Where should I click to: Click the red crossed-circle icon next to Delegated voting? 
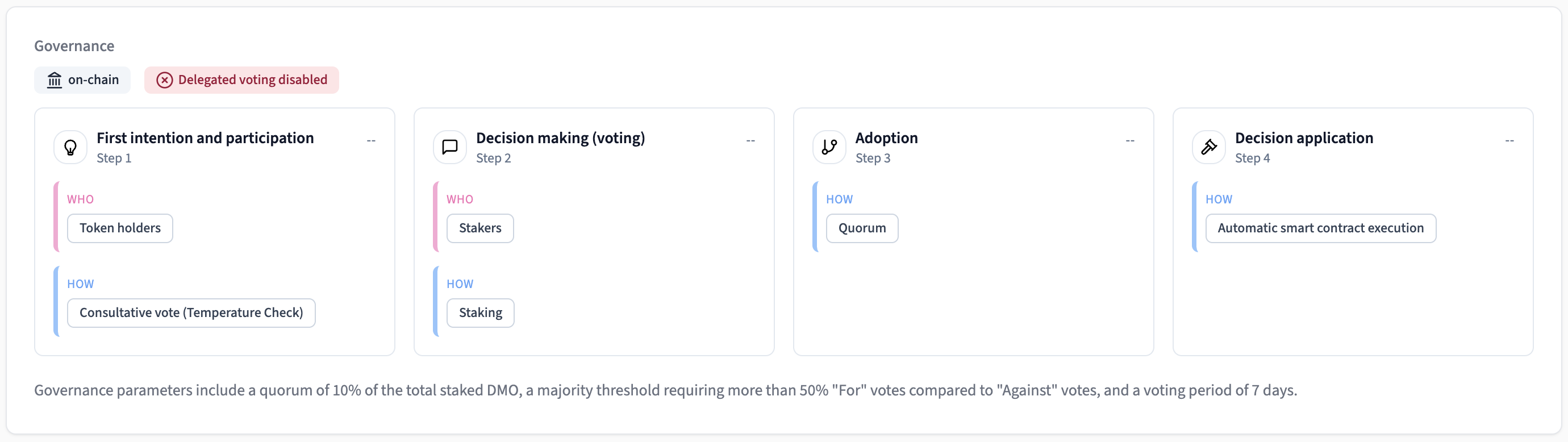pyautogui.click(x=164, y=80)
